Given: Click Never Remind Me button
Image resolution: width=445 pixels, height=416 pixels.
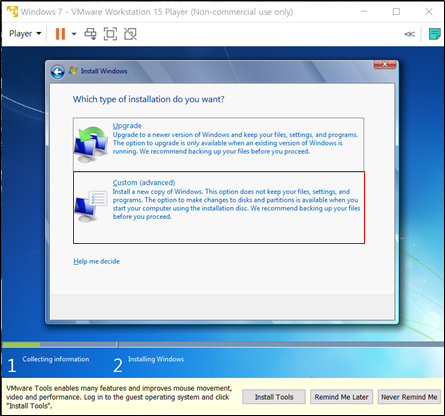Looking at the screenshot, I should click(409, 397).
